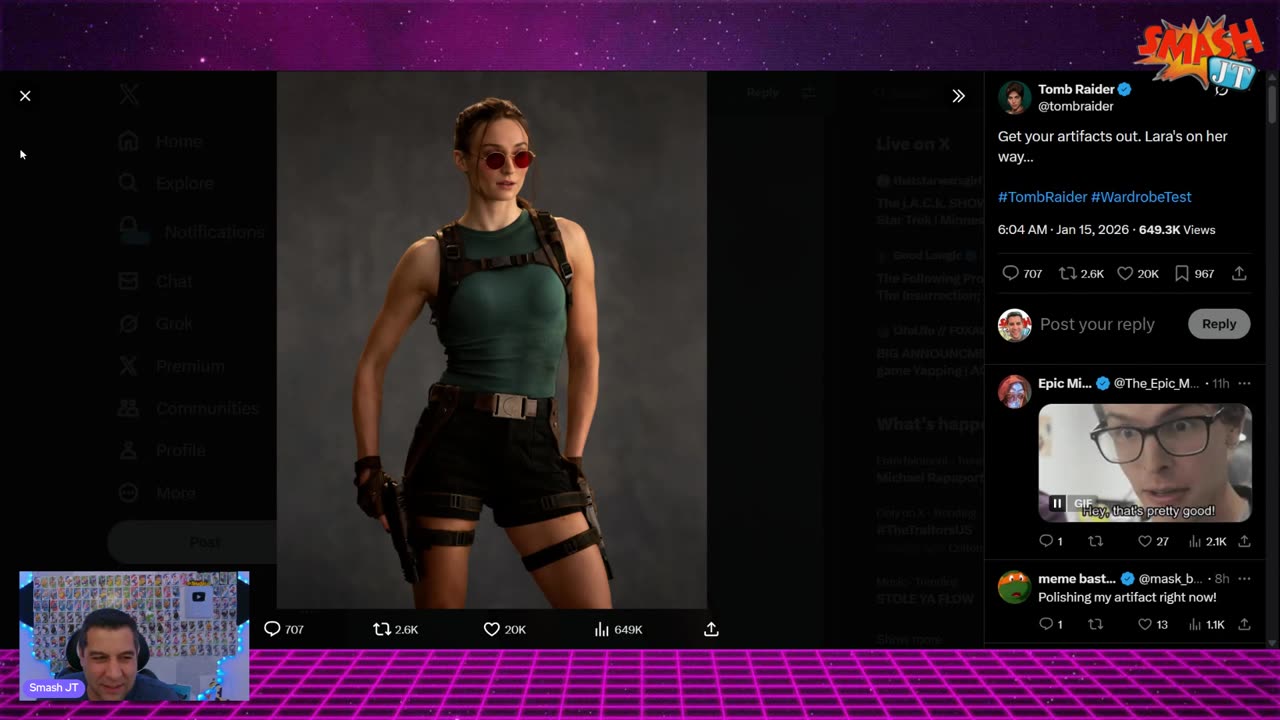This screenshot has width=1280, height=720.
Task: Open the 'Hey, that's pretty good!' GIF
Action: (1145, 463)
